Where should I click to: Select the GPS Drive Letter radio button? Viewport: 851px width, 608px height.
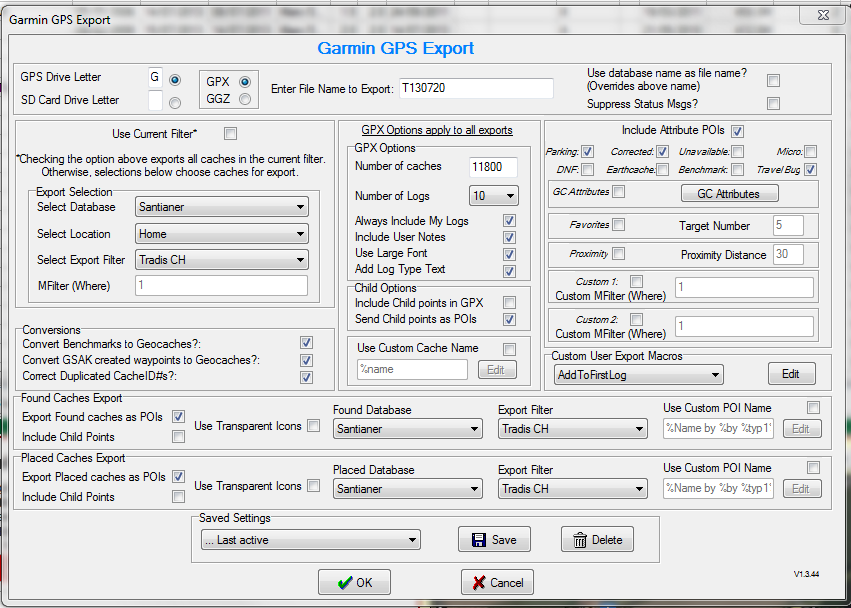[x=175, y=80]
